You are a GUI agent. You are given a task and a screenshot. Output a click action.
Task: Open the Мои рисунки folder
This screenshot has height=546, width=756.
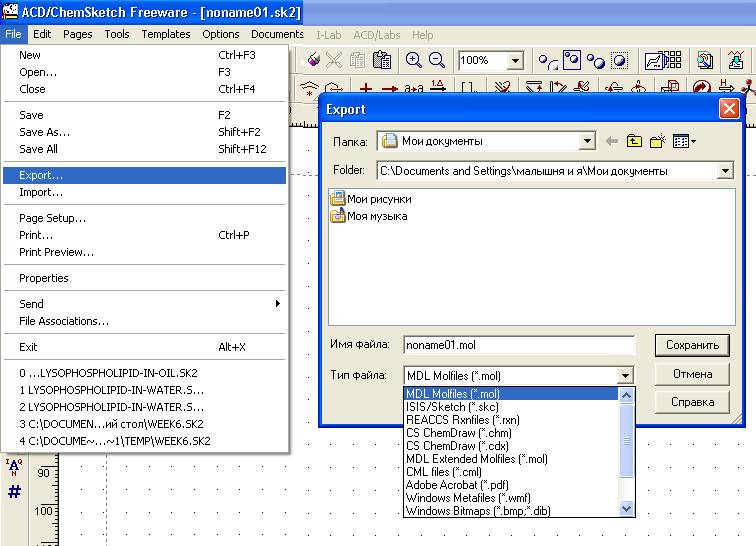(371, 199)
